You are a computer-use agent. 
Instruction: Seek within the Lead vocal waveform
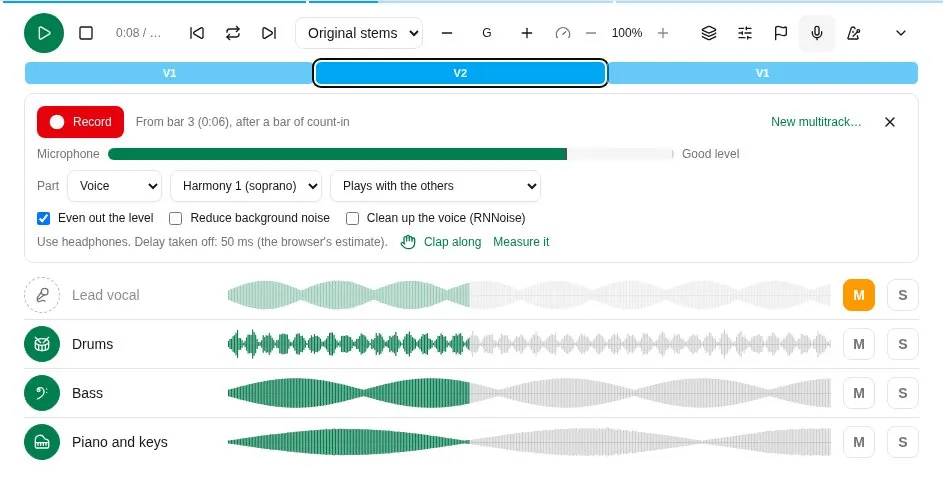[x=529, y=295]
